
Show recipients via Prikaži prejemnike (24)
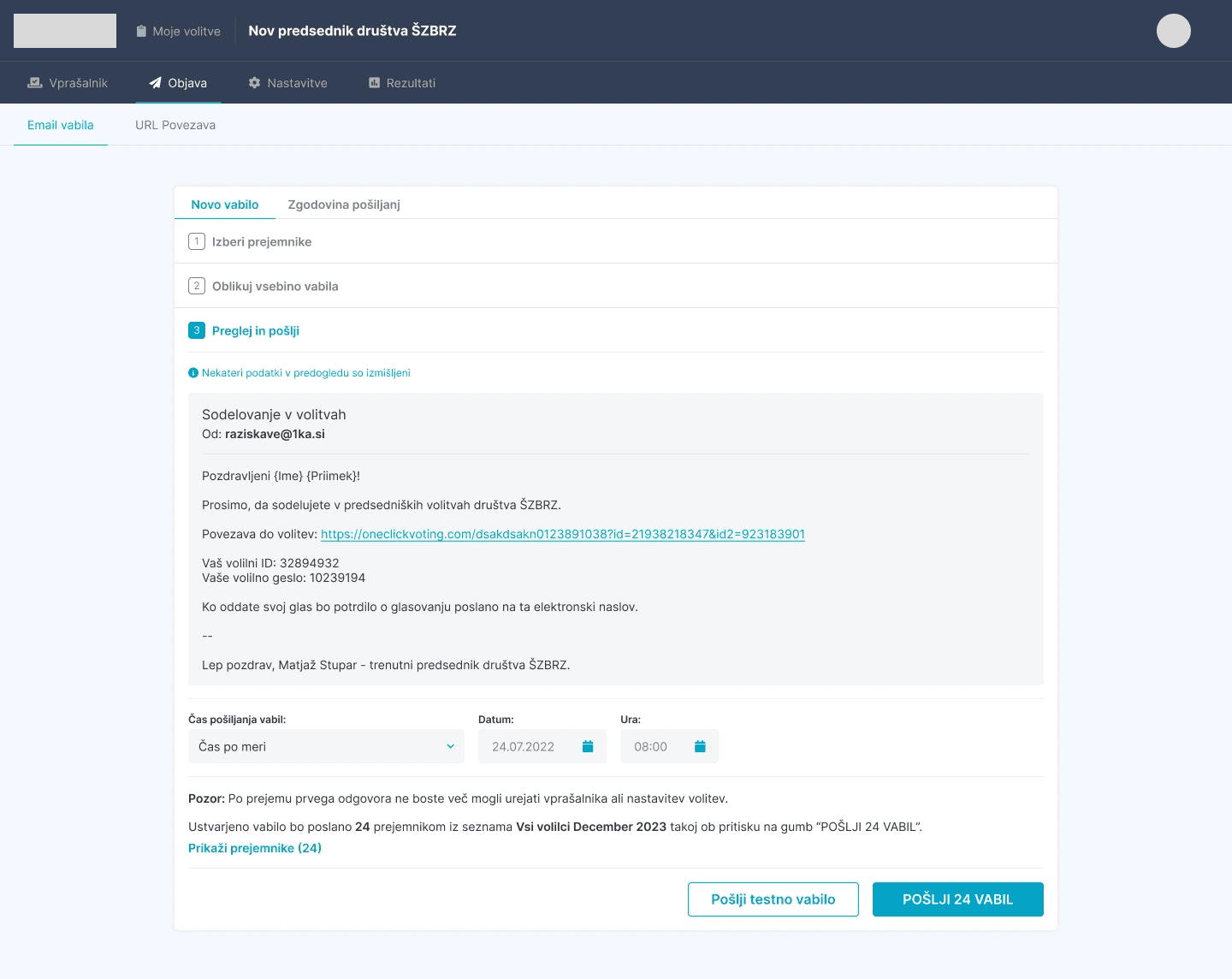255,847
